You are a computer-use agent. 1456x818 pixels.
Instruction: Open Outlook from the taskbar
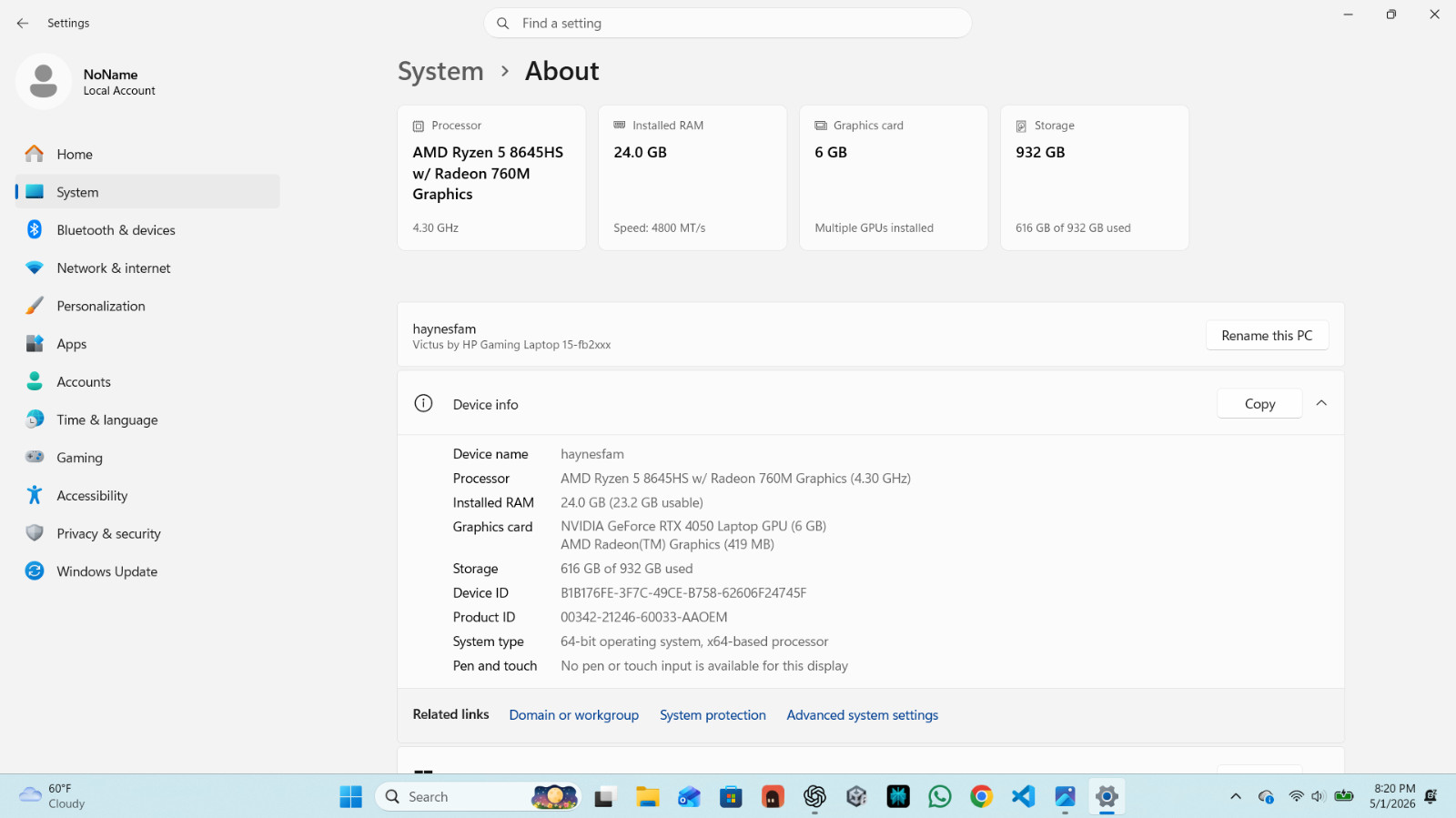point(689,797)
